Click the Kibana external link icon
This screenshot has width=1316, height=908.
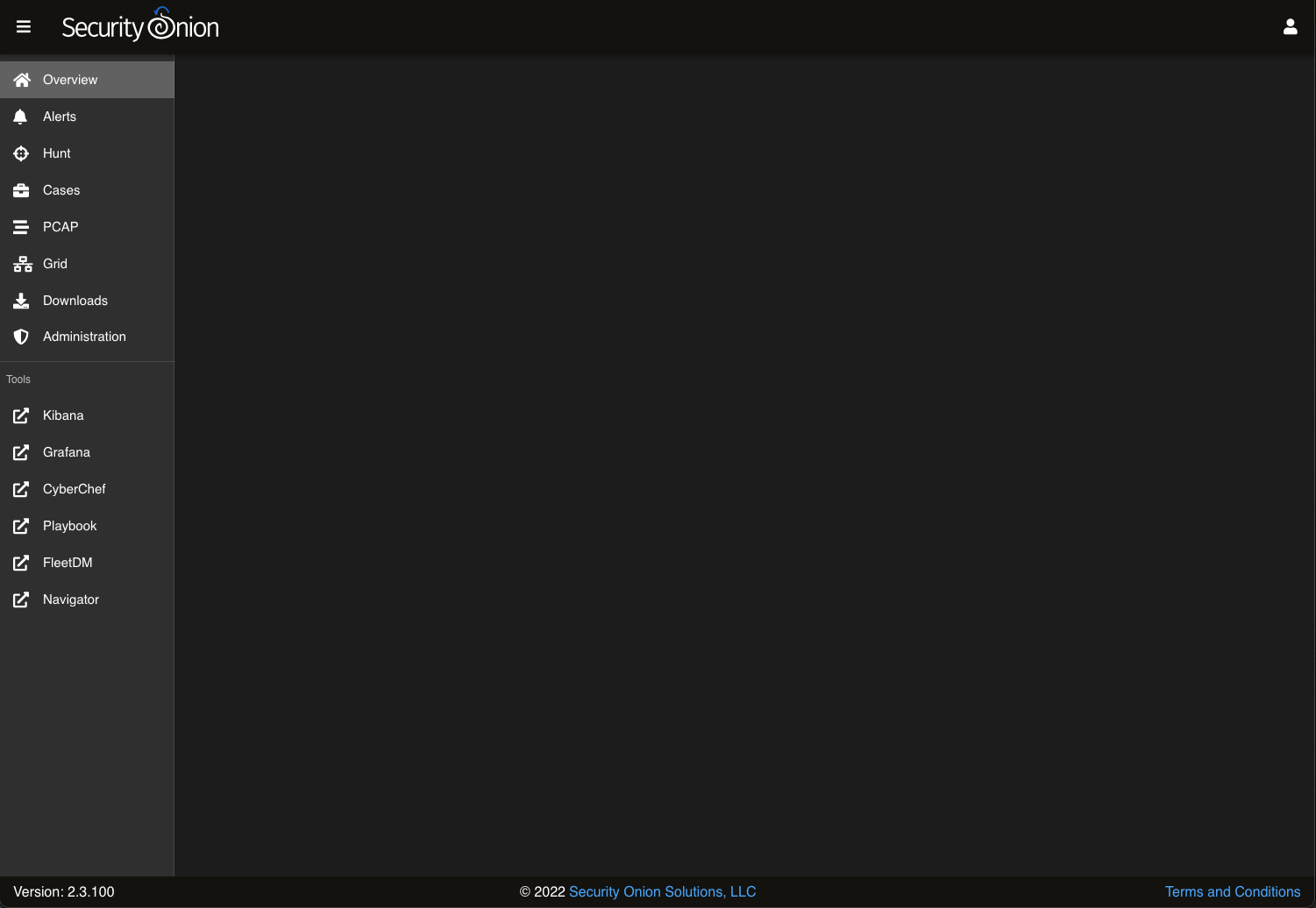(21, 415)
